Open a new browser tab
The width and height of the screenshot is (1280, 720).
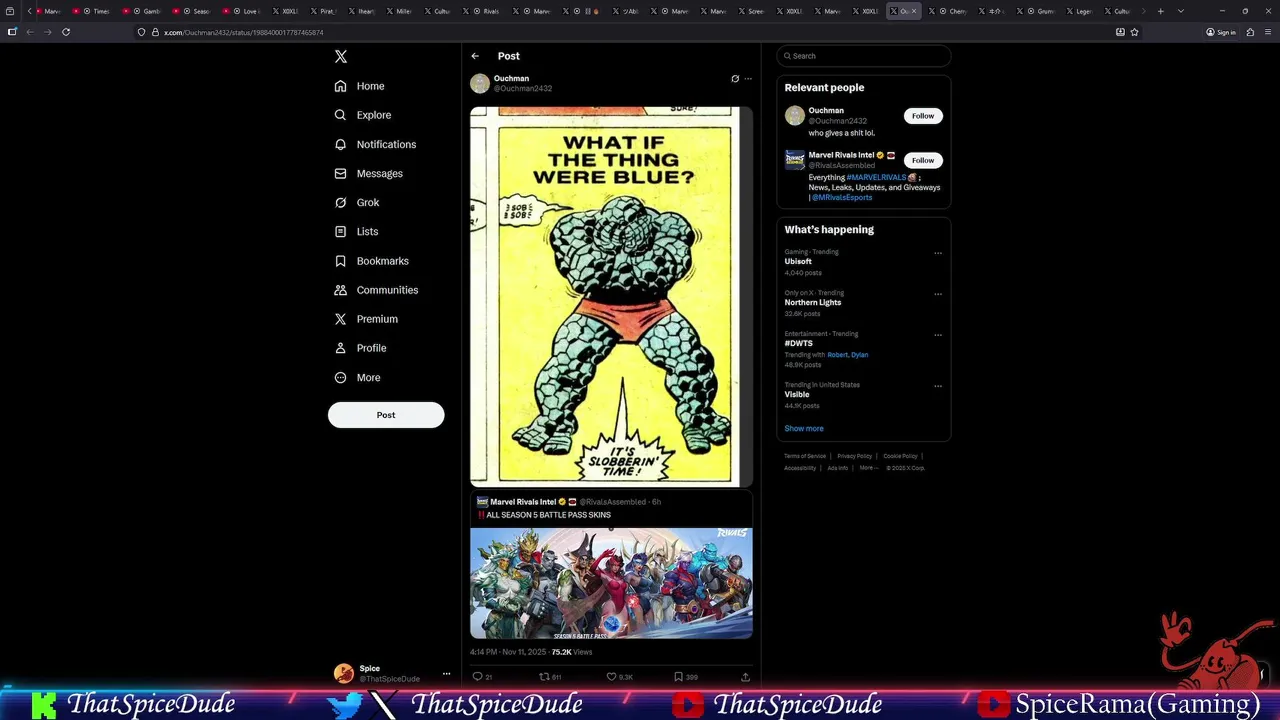click(x=1160, y=11)
